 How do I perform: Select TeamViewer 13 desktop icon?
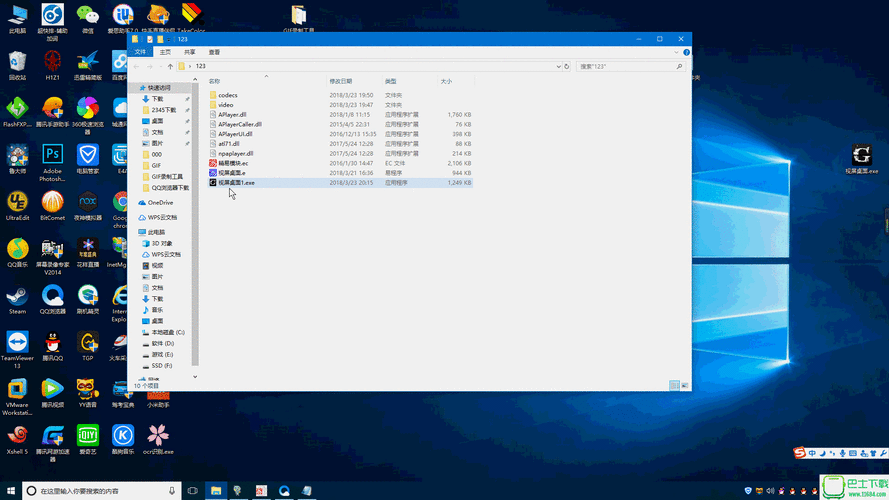pyautogui.click(x=18, y=350)
